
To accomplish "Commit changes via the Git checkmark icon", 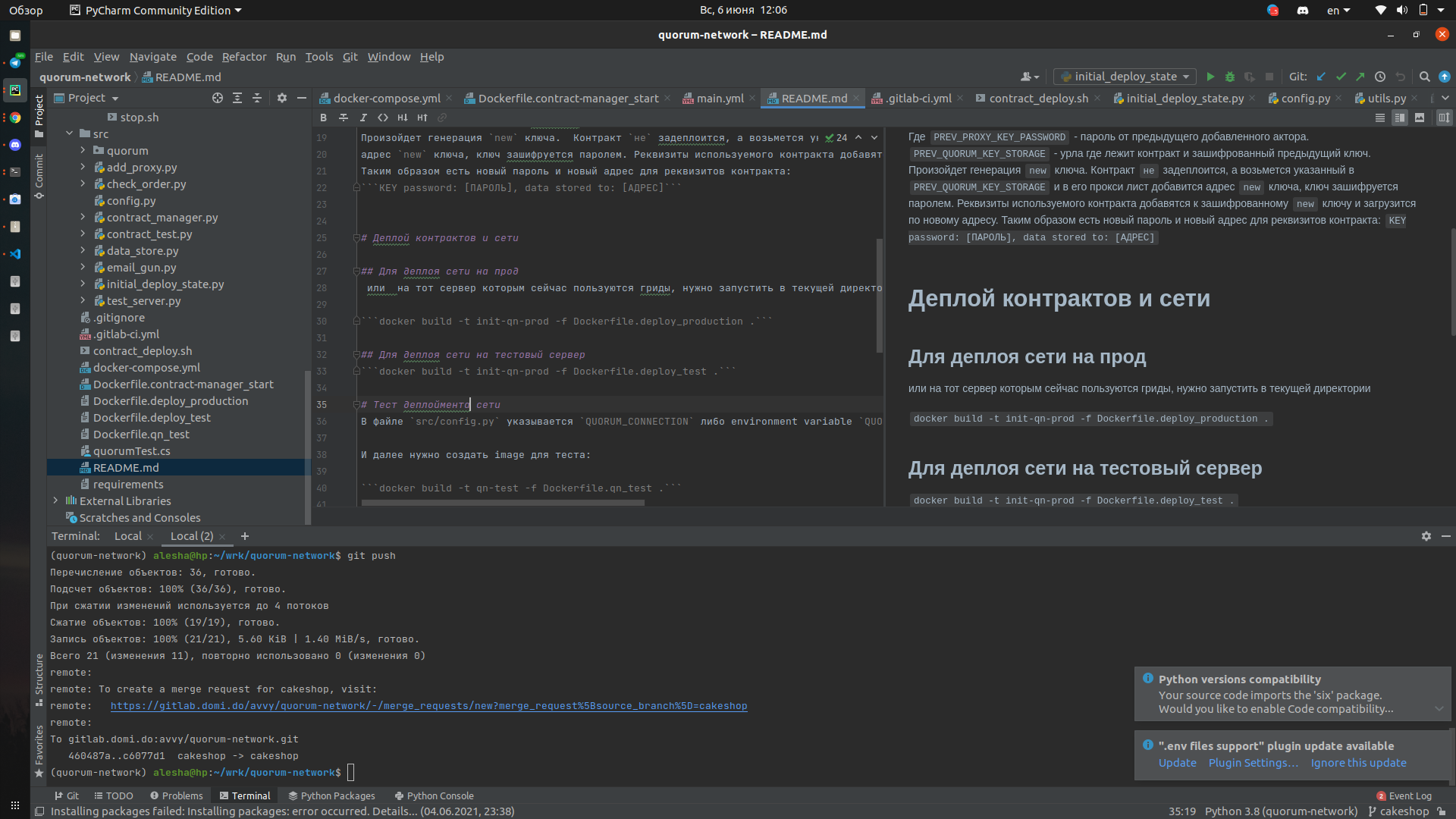I will 1341,77.
